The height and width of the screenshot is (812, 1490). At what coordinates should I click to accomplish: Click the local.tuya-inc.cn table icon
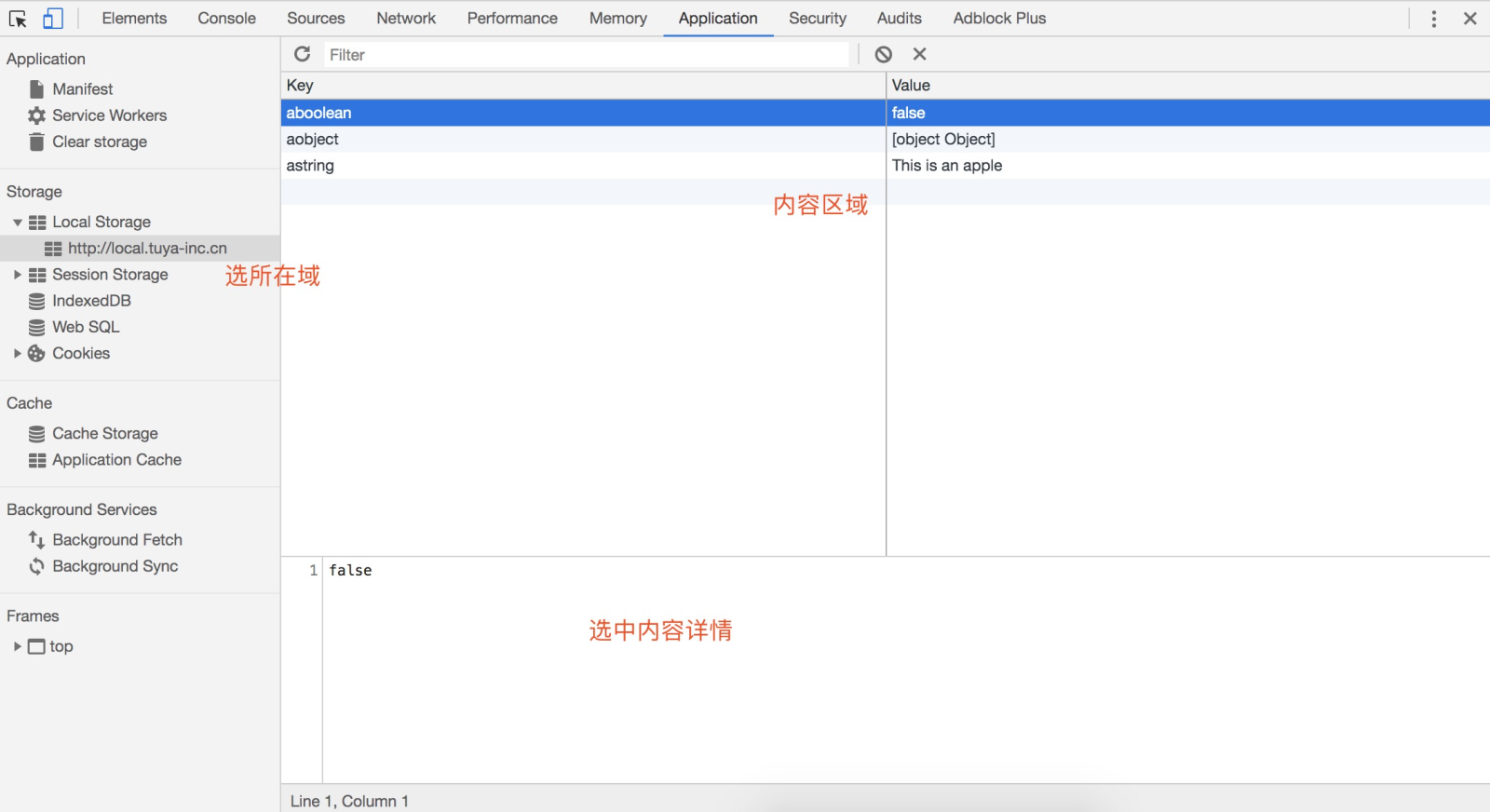coord(53,249)
